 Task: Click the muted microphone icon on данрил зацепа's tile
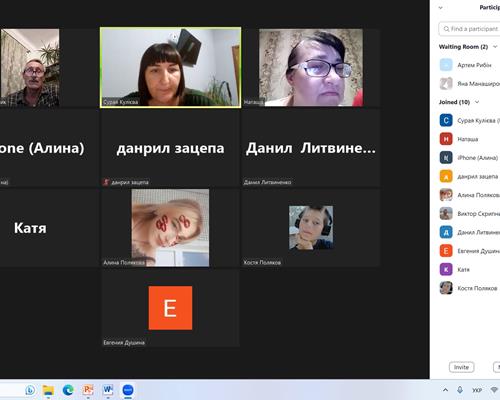pyautogui.click(x=106, y=182)
